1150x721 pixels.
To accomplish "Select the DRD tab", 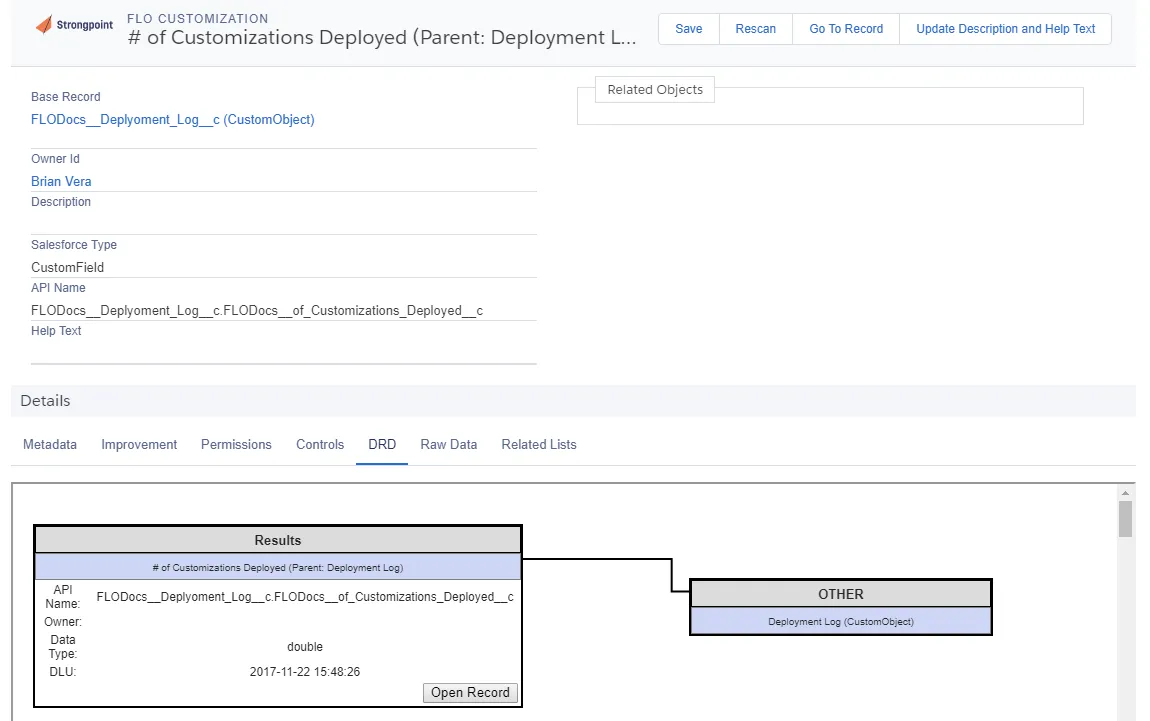I will pyautogui.click(x=382, y=444).
